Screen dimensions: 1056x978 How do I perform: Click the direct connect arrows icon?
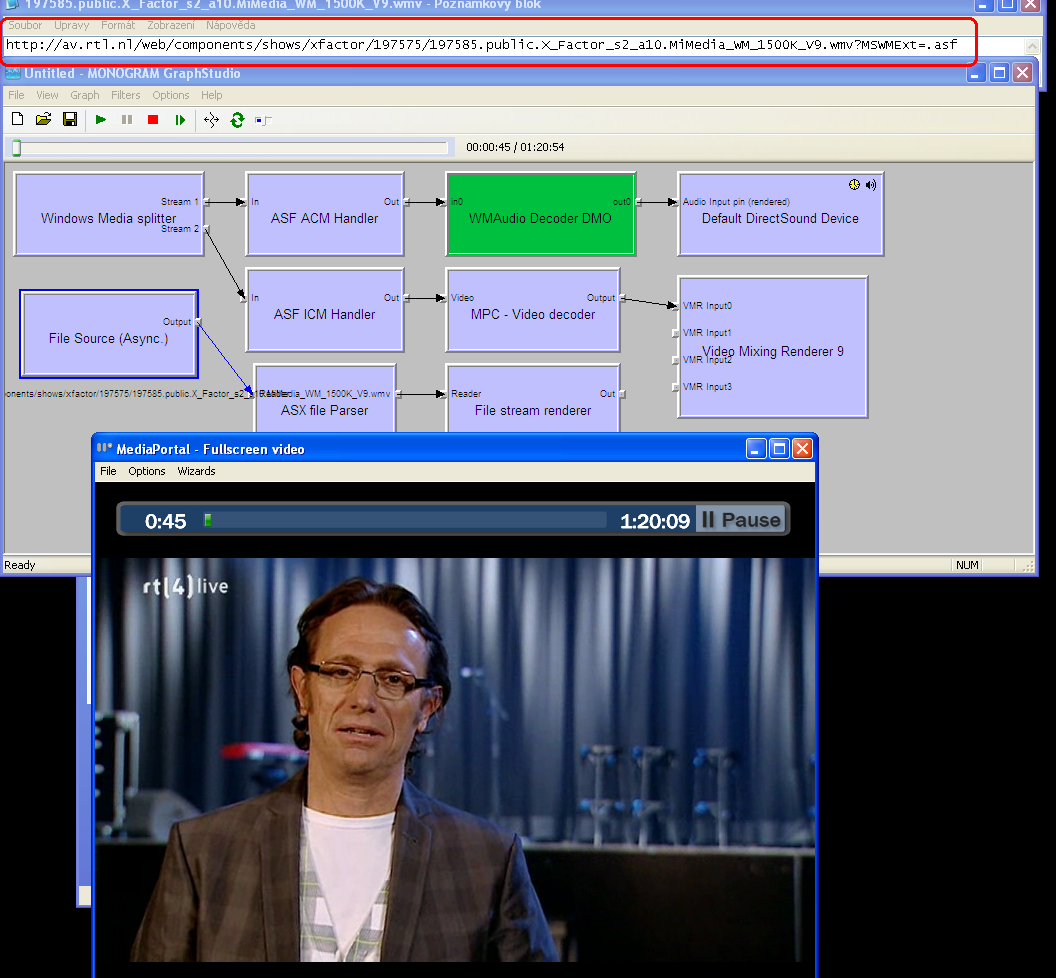[211, 120]
